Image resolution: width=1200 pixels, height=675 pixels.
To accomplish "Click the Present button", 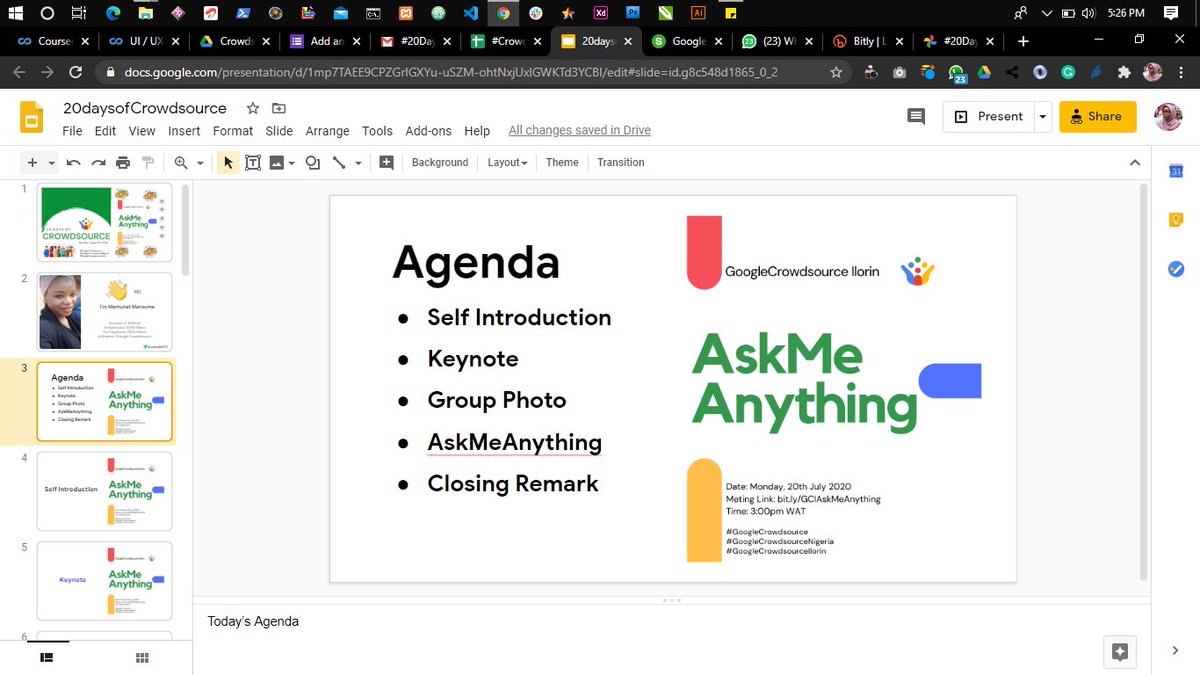I will [x=989, y=117].
